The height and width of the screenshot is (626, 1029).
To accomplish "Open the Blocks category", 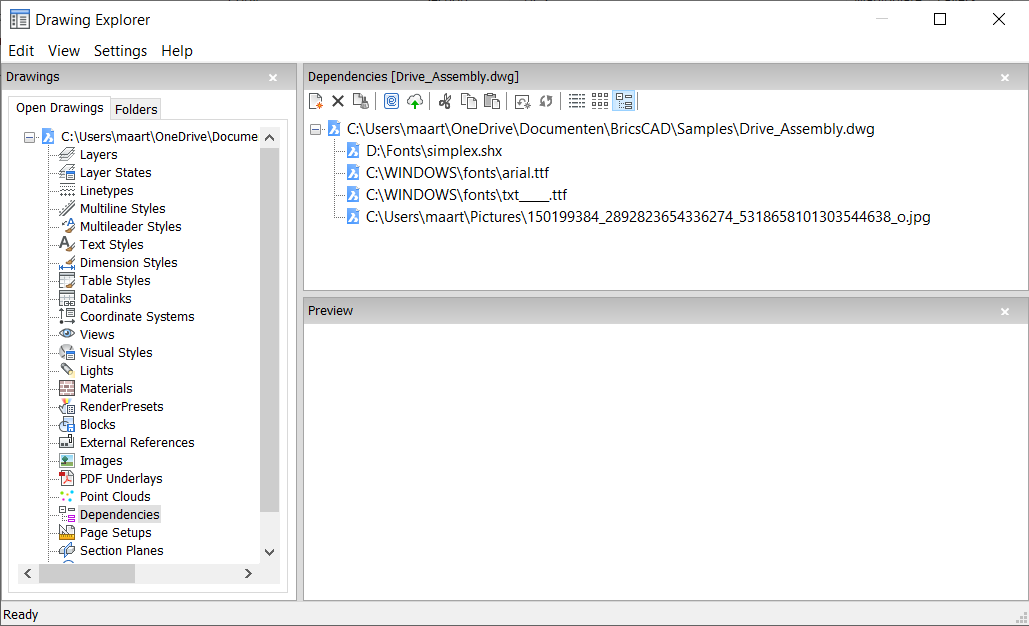I will (x=97, y=424).
